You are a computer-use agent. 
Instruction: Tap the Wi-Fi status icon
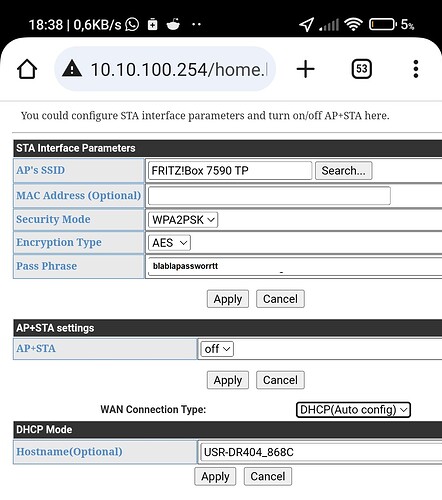click(x=353, y=24)
